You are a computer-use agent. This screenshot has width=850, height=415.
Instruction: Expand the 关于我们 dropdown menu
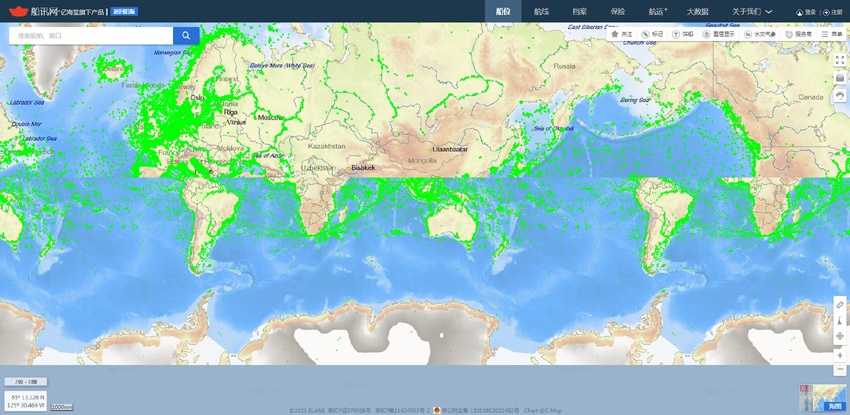752,11
